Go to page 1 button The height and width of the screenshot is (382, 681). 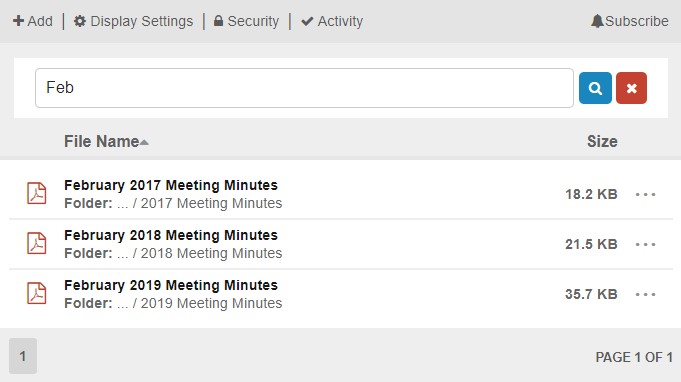tap(23, 356)
